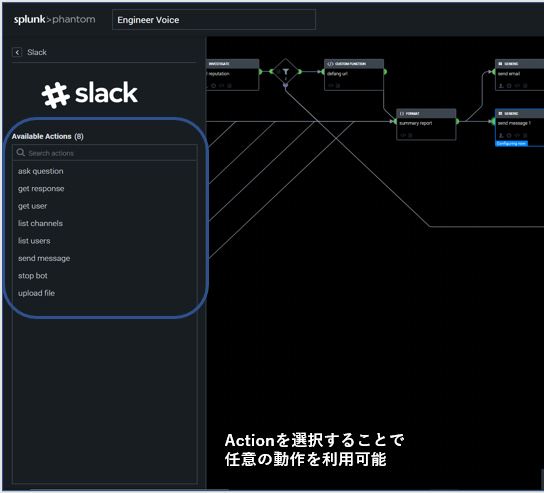Click the search magnifier icon in Available Actions
Screen dimensions: 544x493
click(20, 153)
